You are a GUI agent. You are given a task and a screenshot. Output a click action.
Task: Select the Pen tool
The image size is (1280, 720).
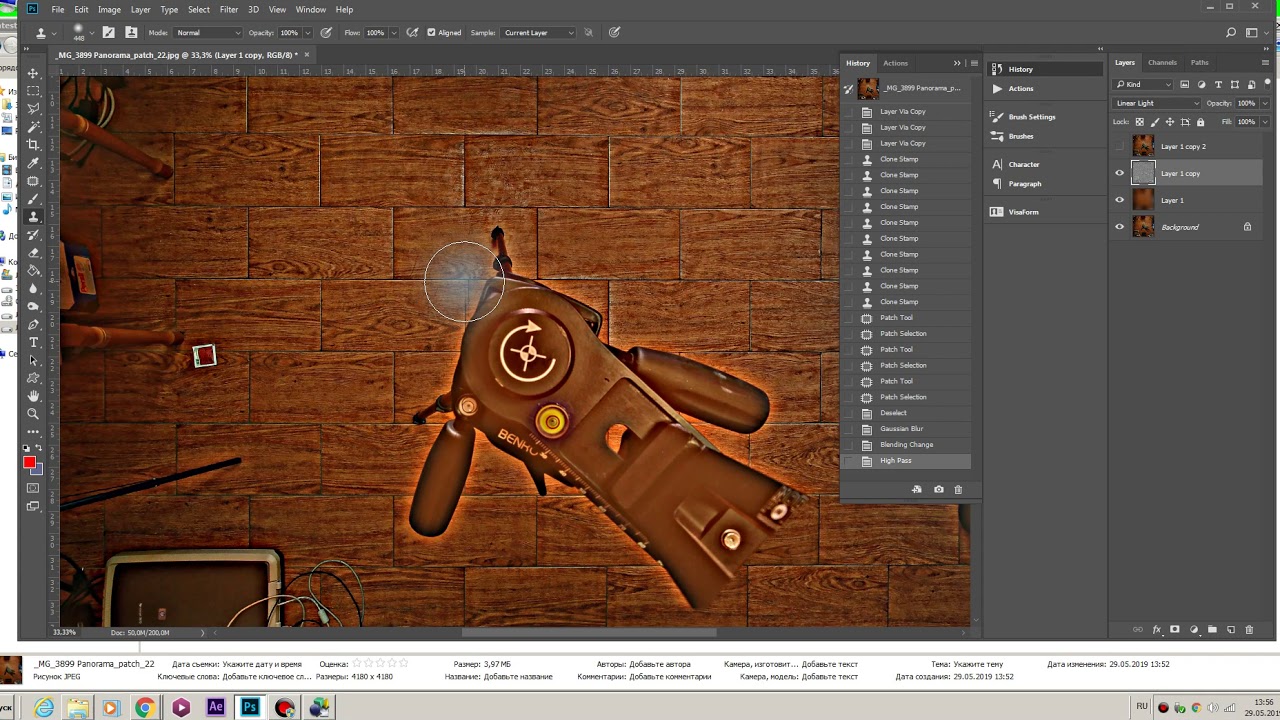coord(33,325)
